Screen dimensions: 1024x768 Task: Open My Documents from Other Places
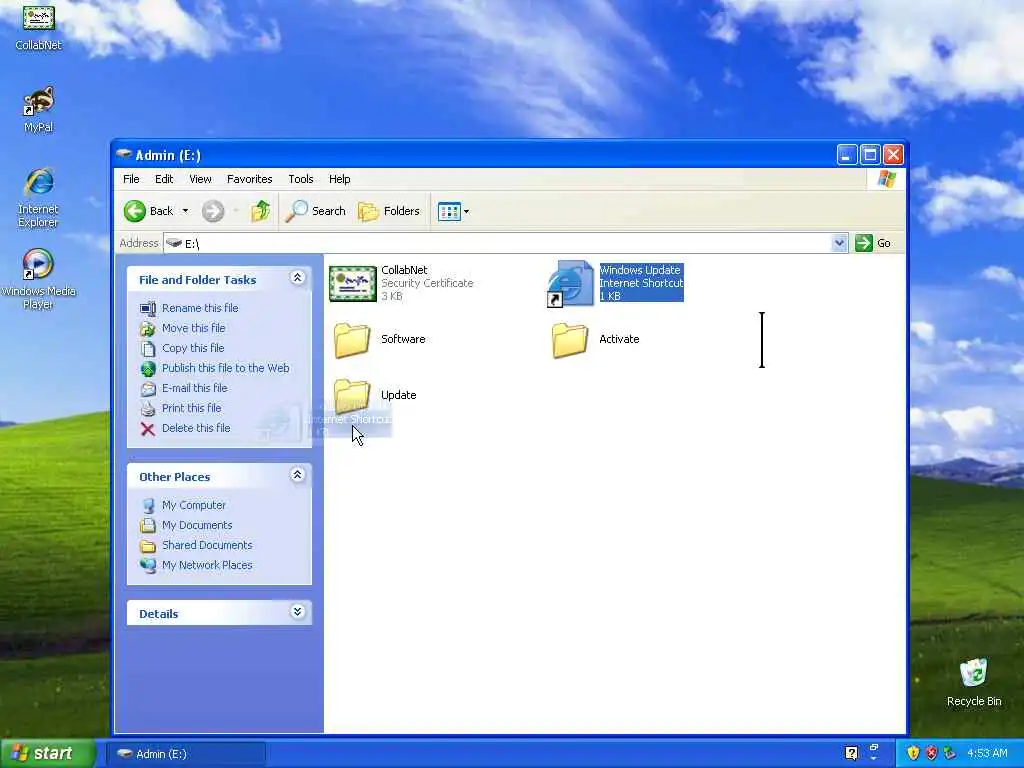[197, 526]
